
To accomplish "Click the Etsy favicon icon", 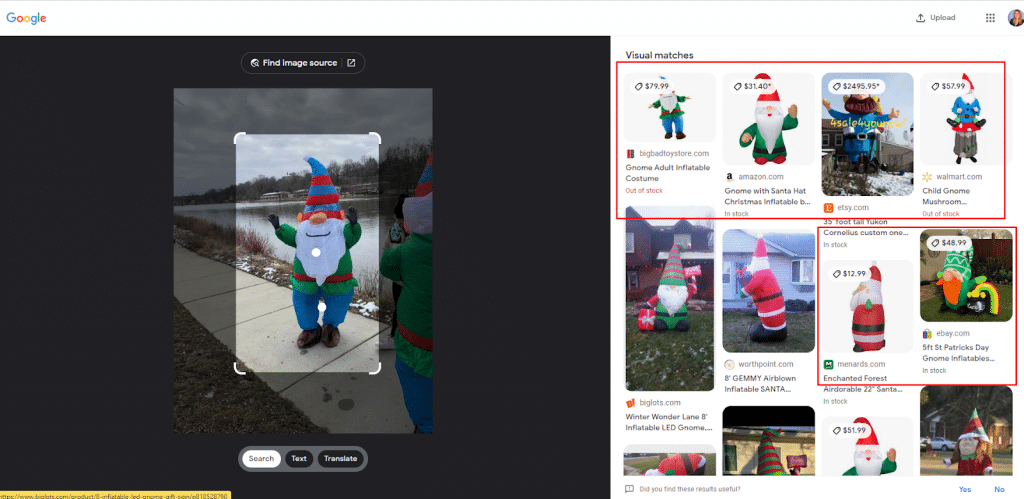I will tap(828, 207).
